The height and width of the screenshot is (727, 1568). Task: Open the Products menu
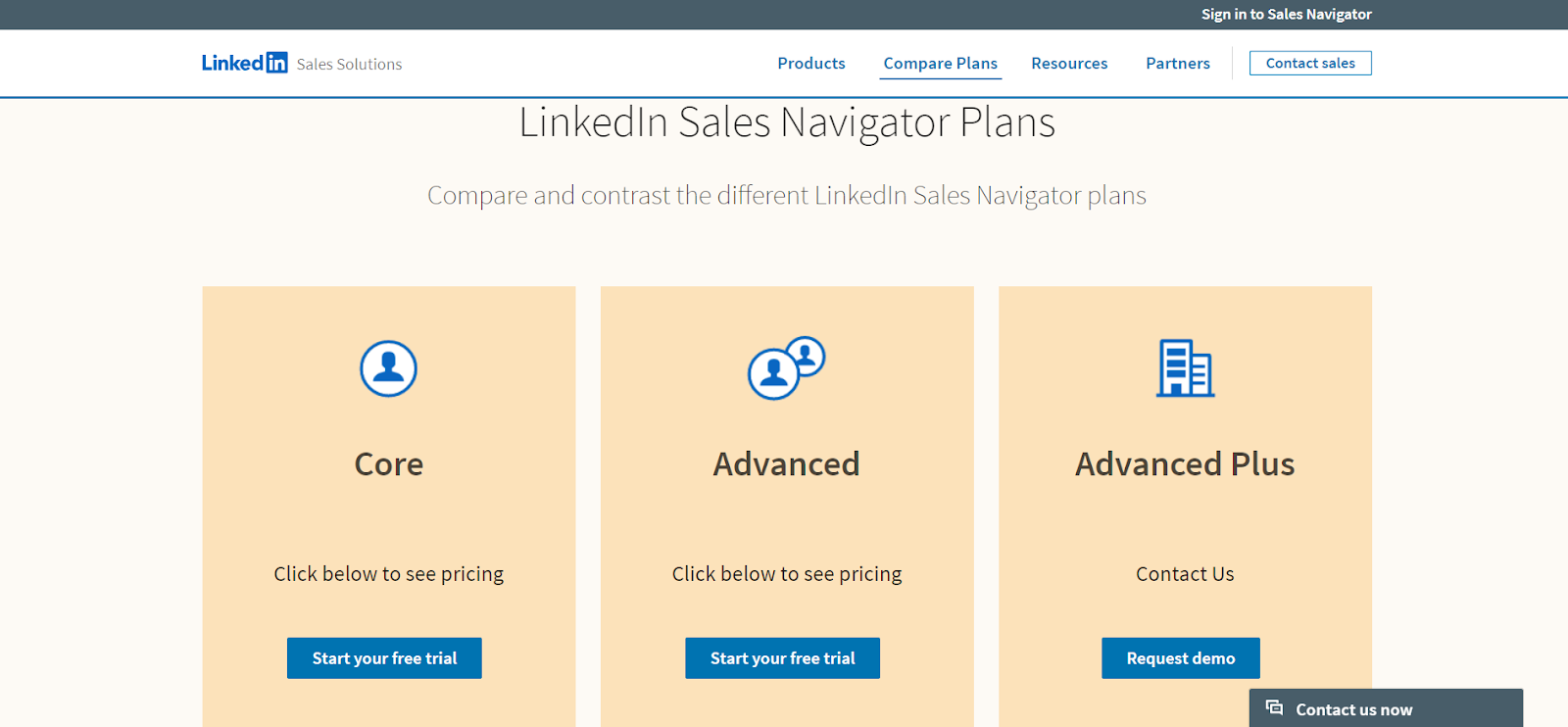[810, 64]
